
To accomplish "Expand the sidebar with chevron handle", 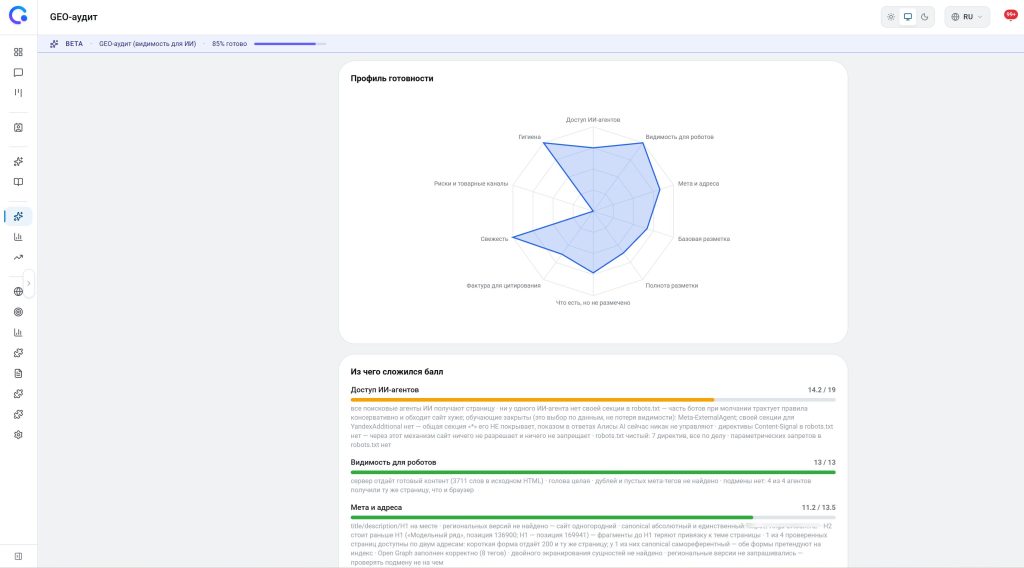I will 29,283.
